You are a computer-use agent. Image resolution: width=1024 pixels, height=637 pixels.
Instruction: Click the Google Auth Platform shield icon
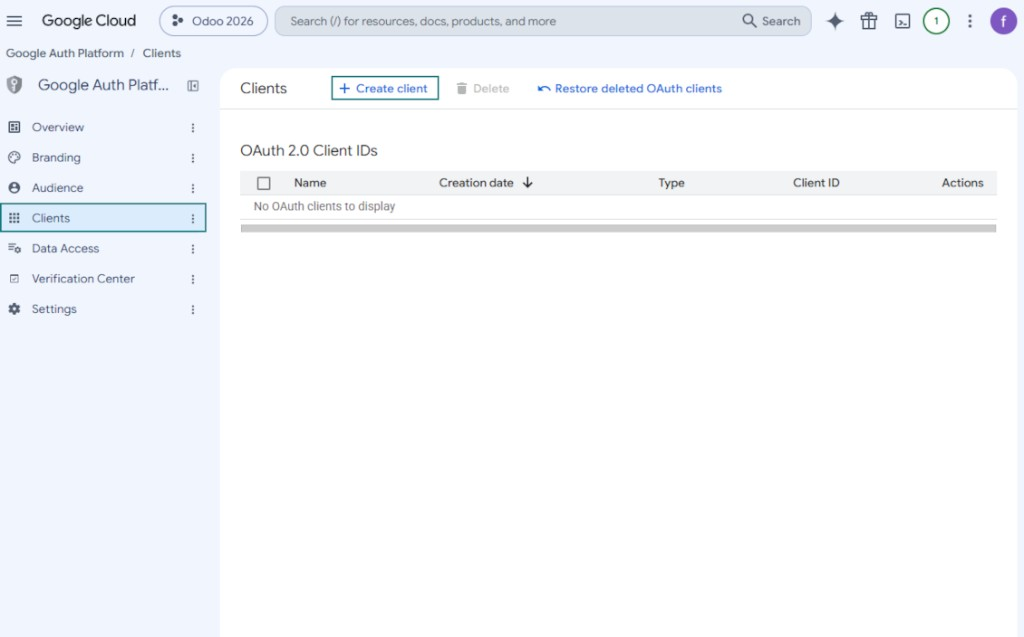tap(14, 85)
